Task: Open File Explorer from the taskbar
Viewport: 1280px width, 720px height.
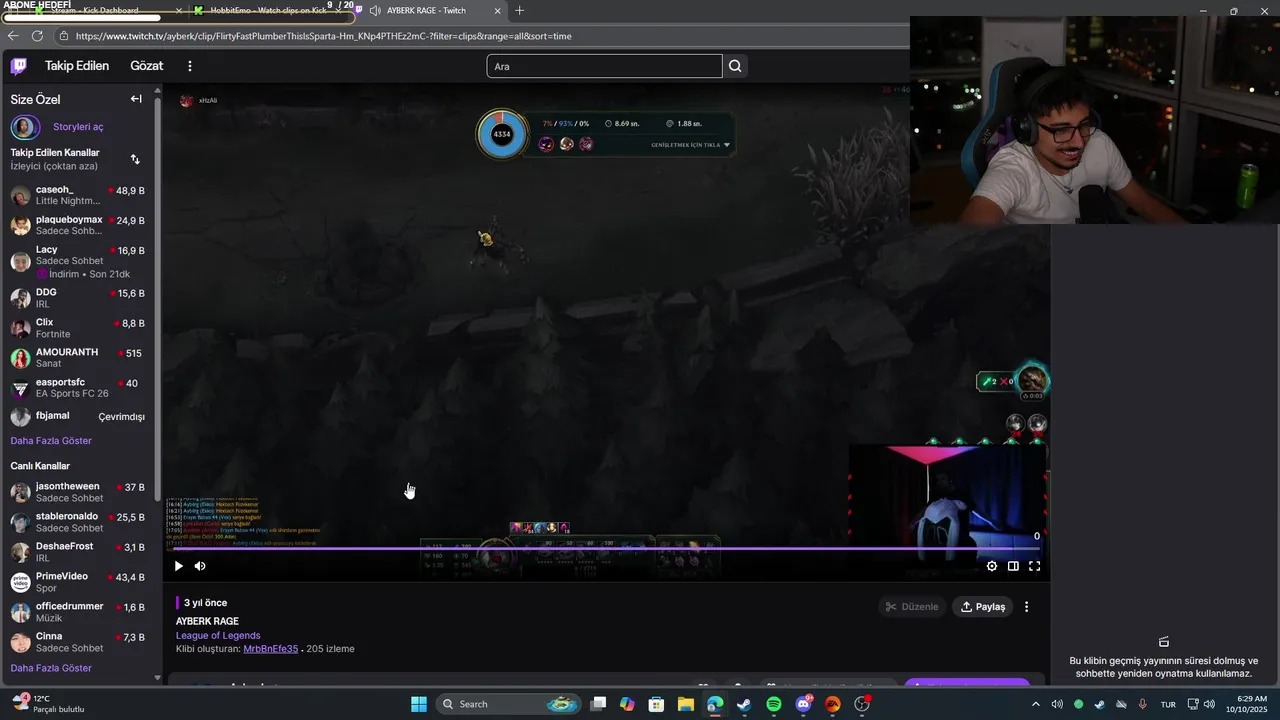Action: coord(686,704)
